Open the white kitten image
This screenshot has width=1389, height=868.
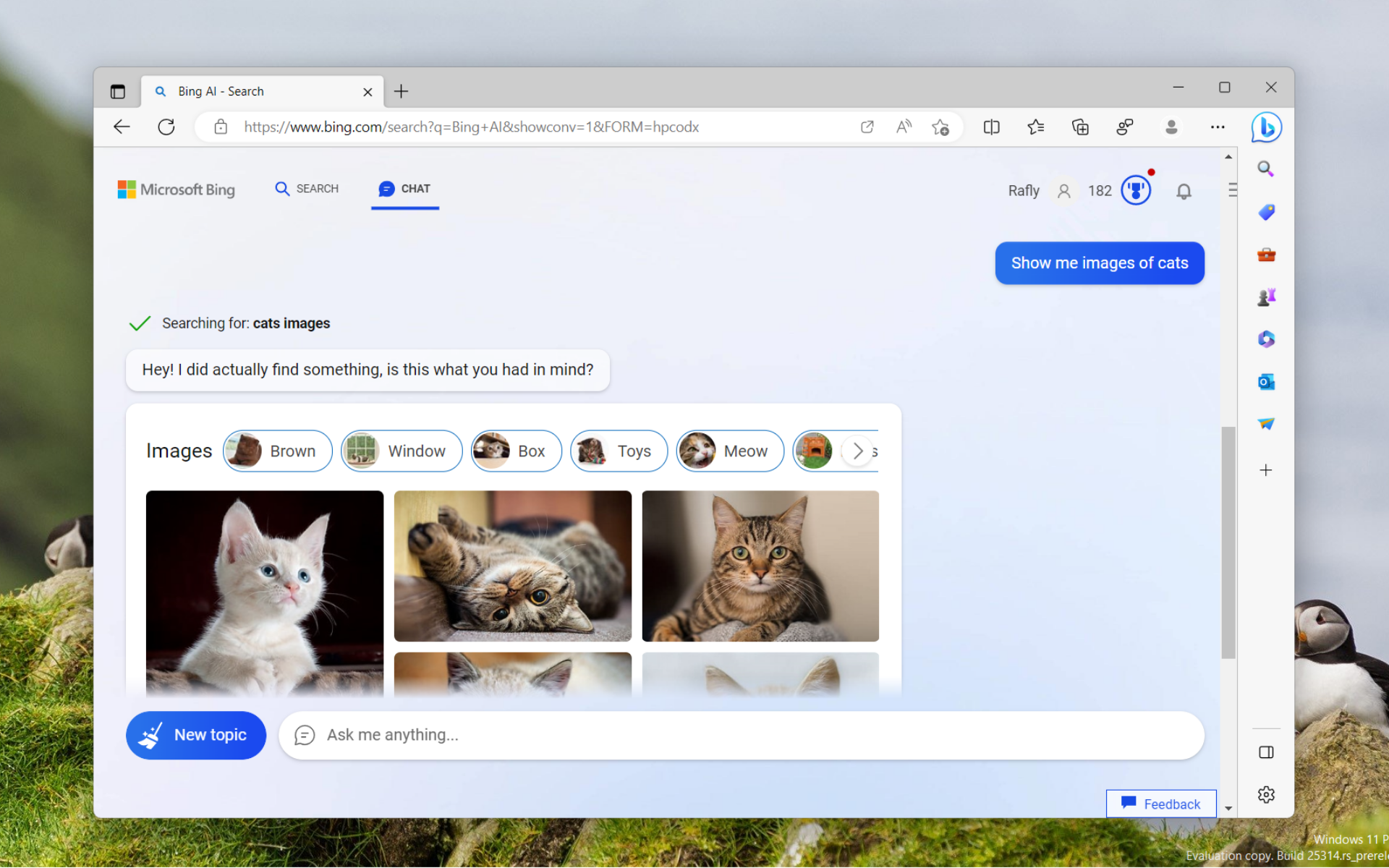tap(265, 594)
